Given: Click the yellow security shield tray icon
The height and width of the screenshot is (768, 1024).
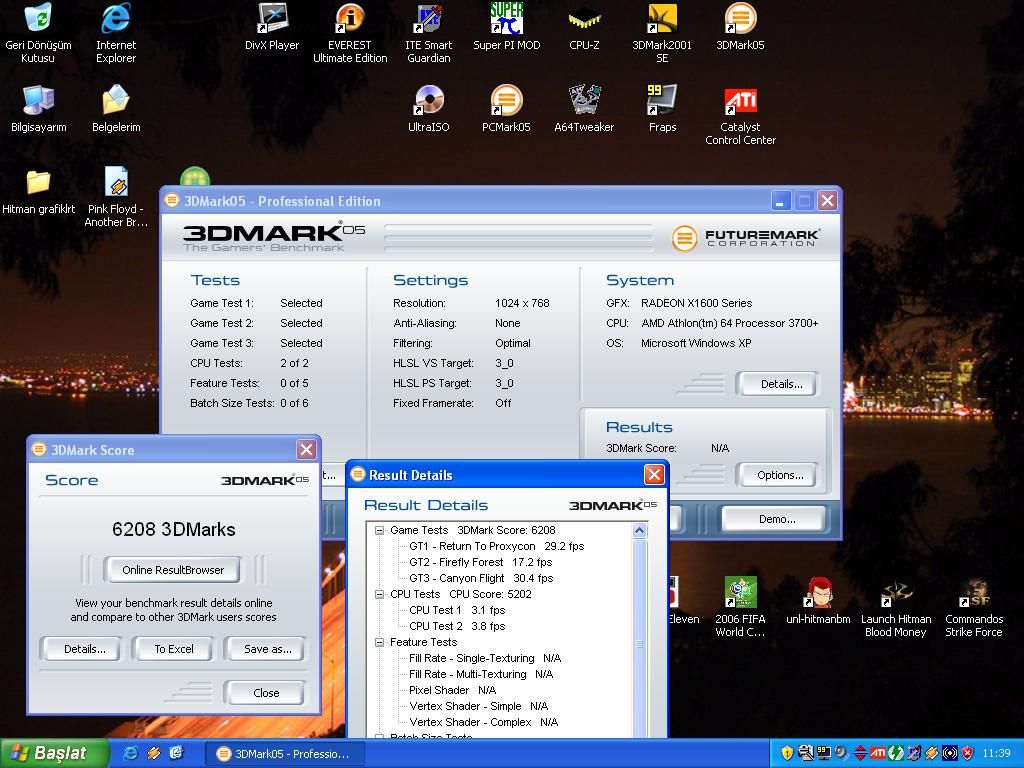Looking at the screenshot, I should click(787, 753).
